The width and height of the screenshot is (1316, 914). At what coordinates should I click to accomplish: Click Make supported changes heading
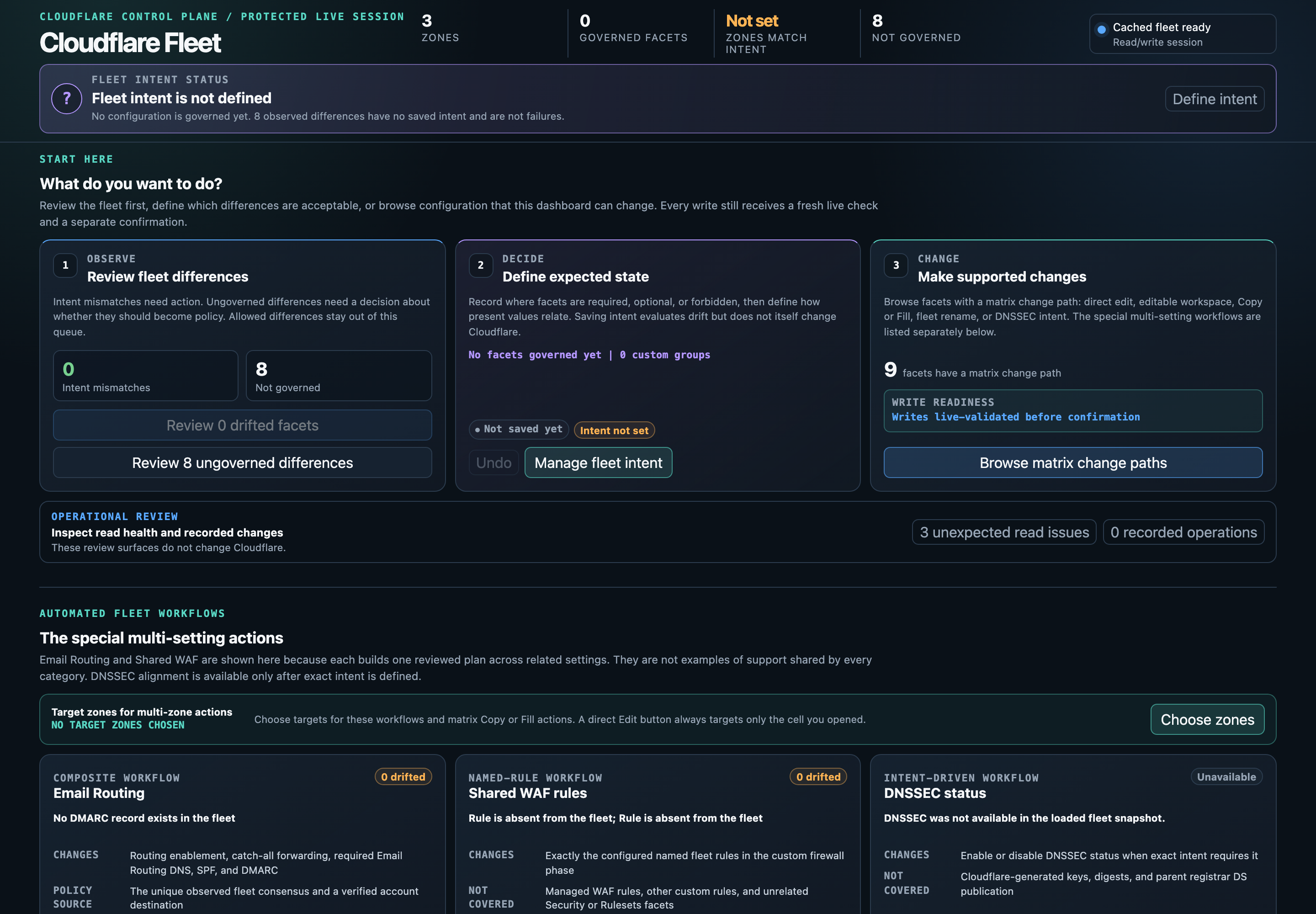point(1002,276)
